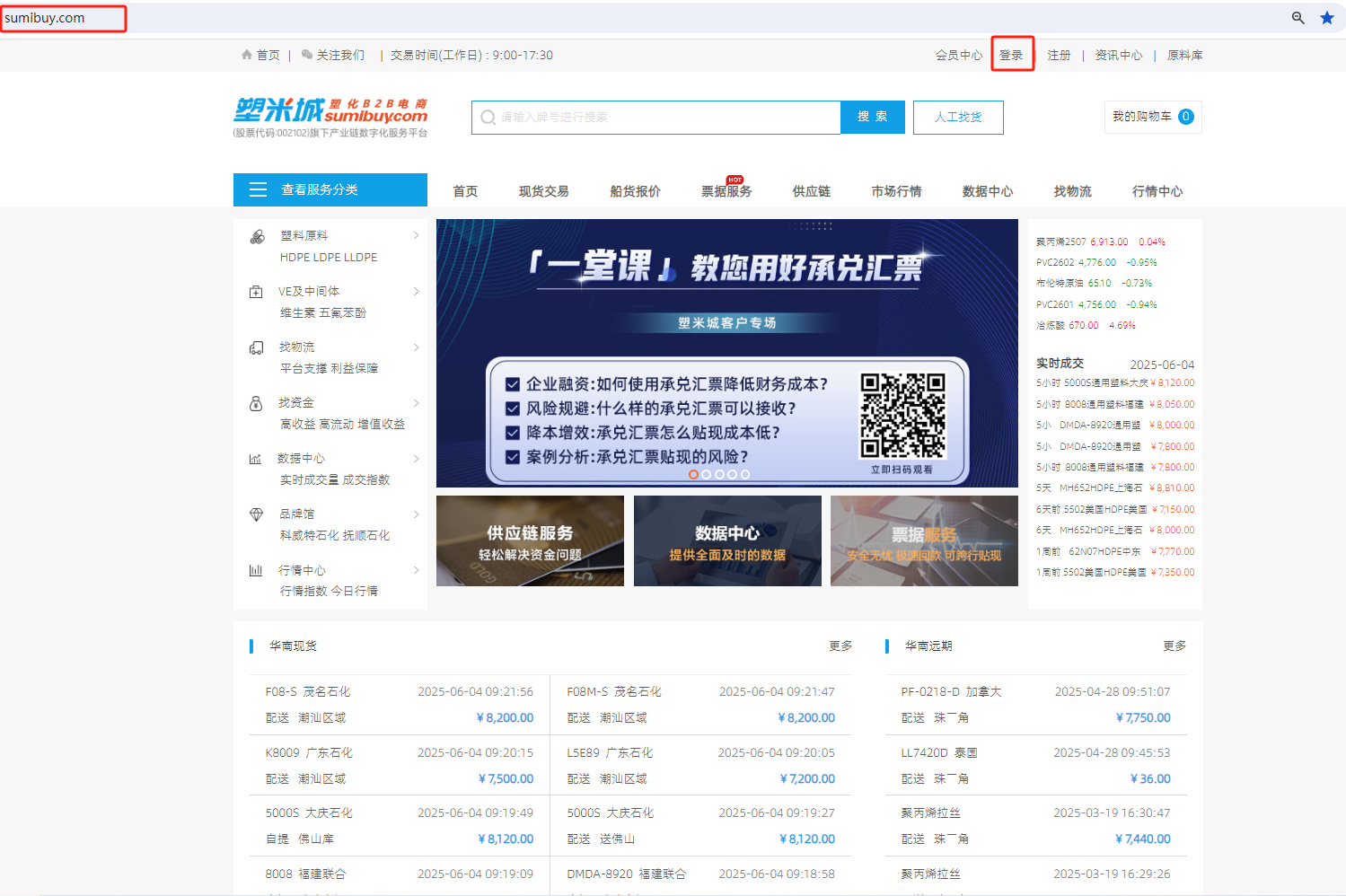
Task: Click the cart count badge
Action: pyautogui.click(x=1186, y=117)
